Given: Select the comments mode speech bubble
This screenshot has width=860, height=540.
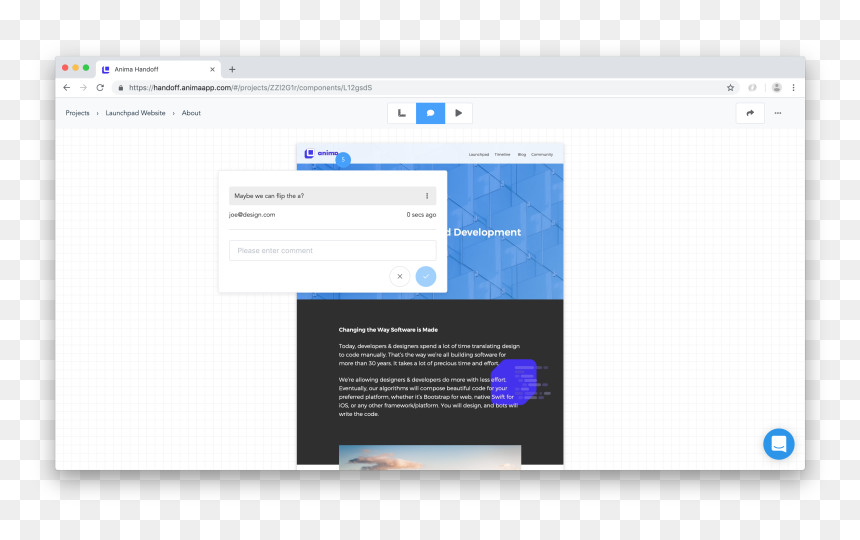Looking at the screenshot, I should pos(431,113).
